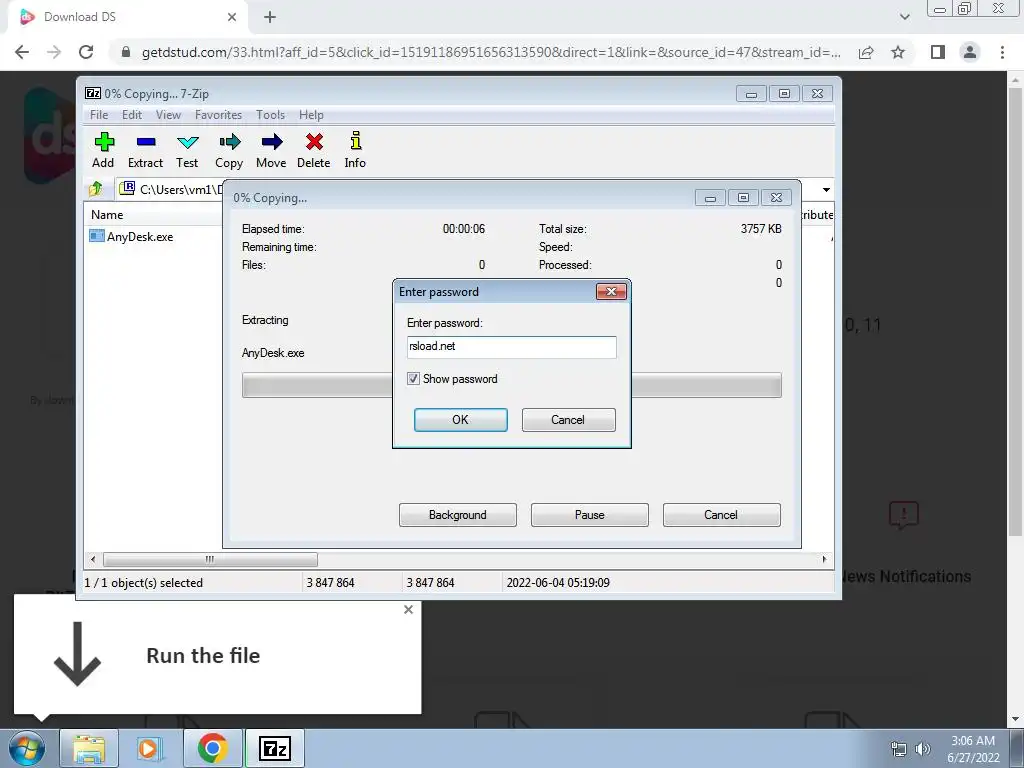Click the scroll left arrow in 7-Zip
Image resolution: width=1024 pixels, height=768 pixels.
pyautogui.click(x=93, y=559)
